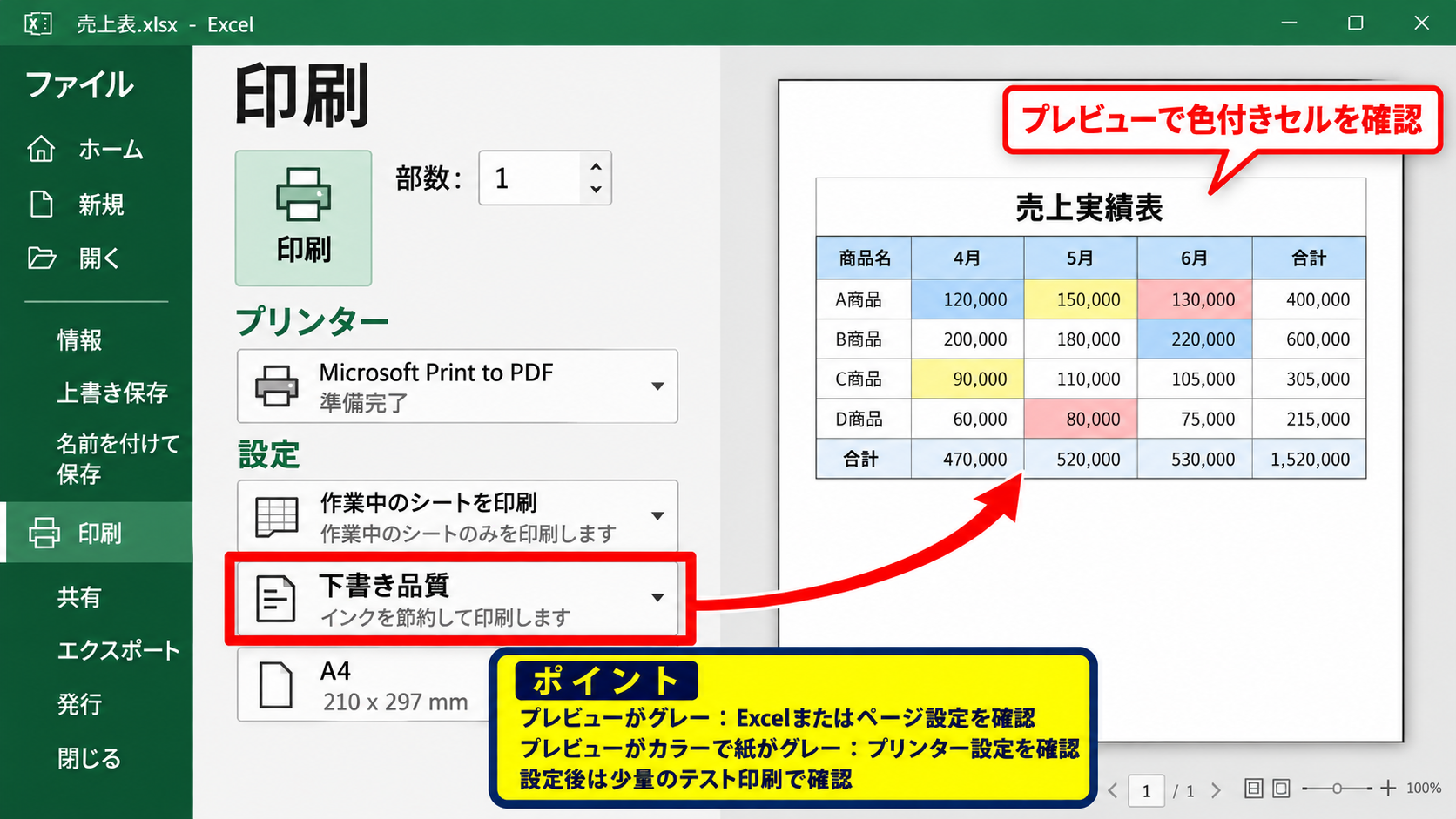Toggle show margins in preview
The image size is (1456, 819).
[1253, 789]
